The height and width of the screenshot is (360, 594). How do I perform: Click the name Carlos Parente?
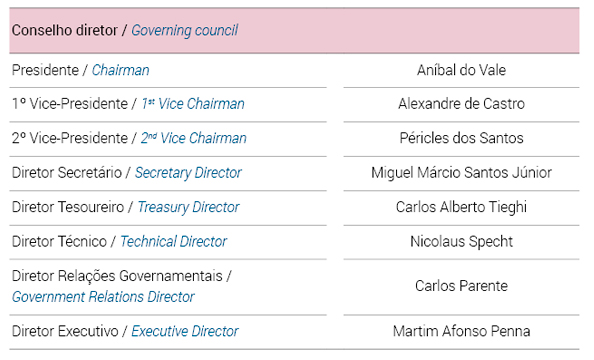pyautogui.click(x=461, y=286)
